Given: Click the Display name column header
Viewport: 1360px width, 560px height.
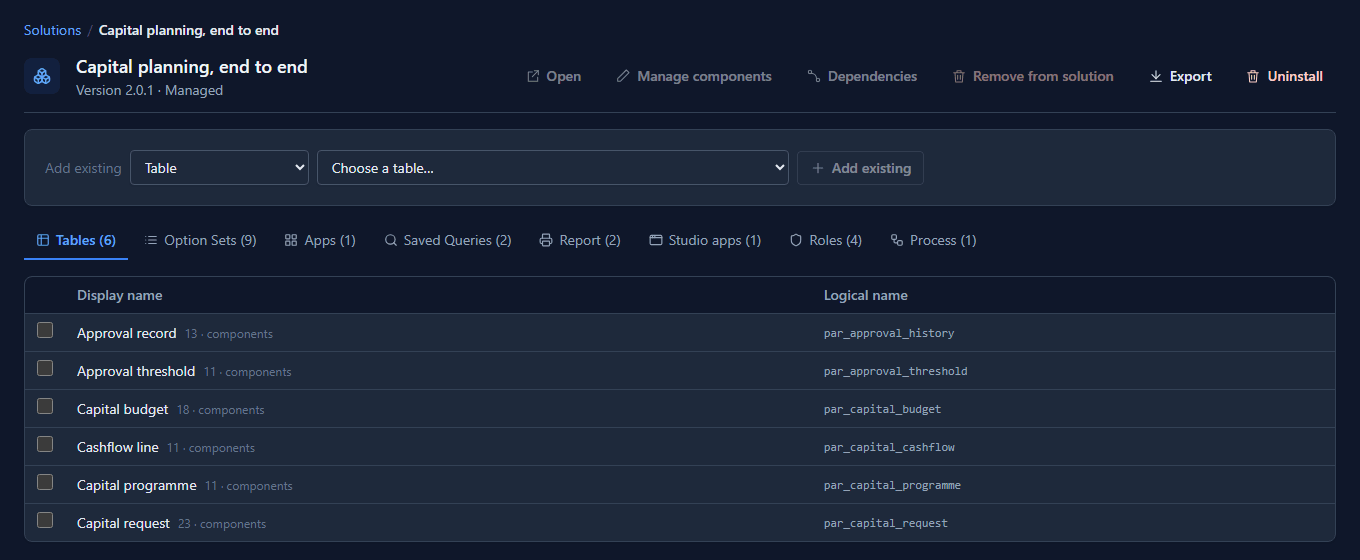Looking at the screenshot, I should [x=120, y=295].
